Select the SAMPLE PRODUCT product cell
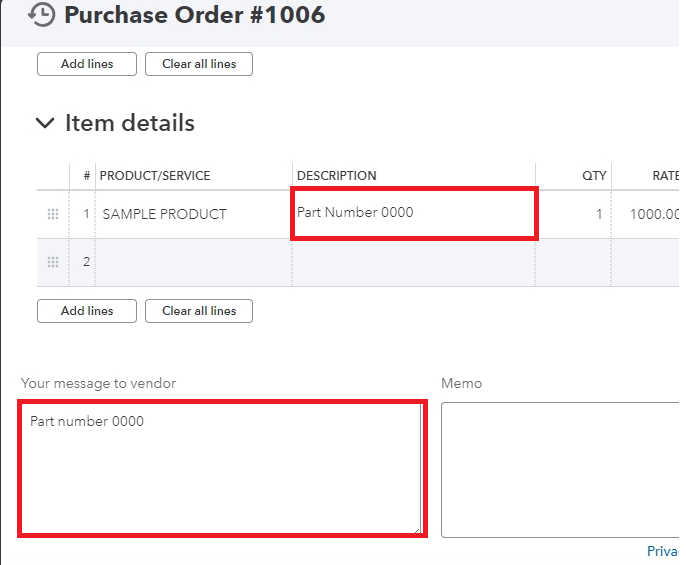This screenshot has width=686, height=565. tap(195, 214)
